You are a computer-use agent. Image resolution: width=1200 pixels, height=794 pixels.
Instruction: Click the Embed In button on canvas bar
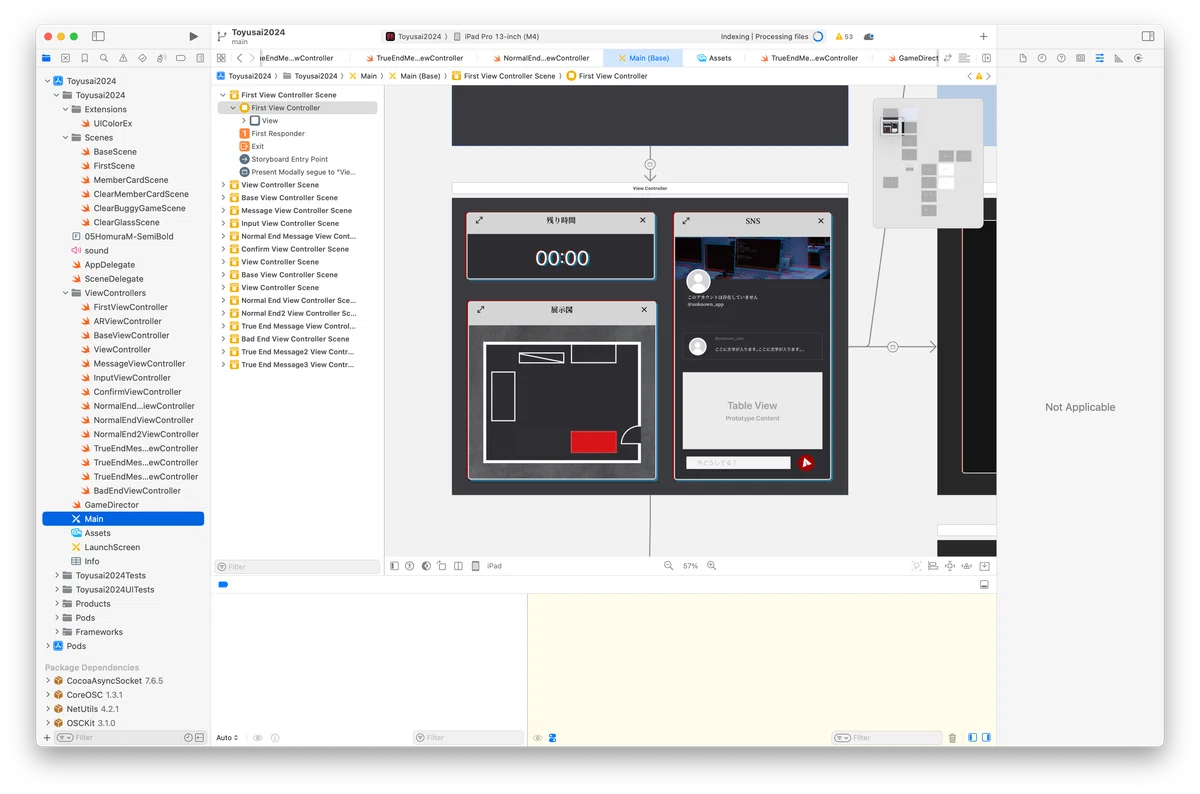pyautogui.click(x=984, y=566)
